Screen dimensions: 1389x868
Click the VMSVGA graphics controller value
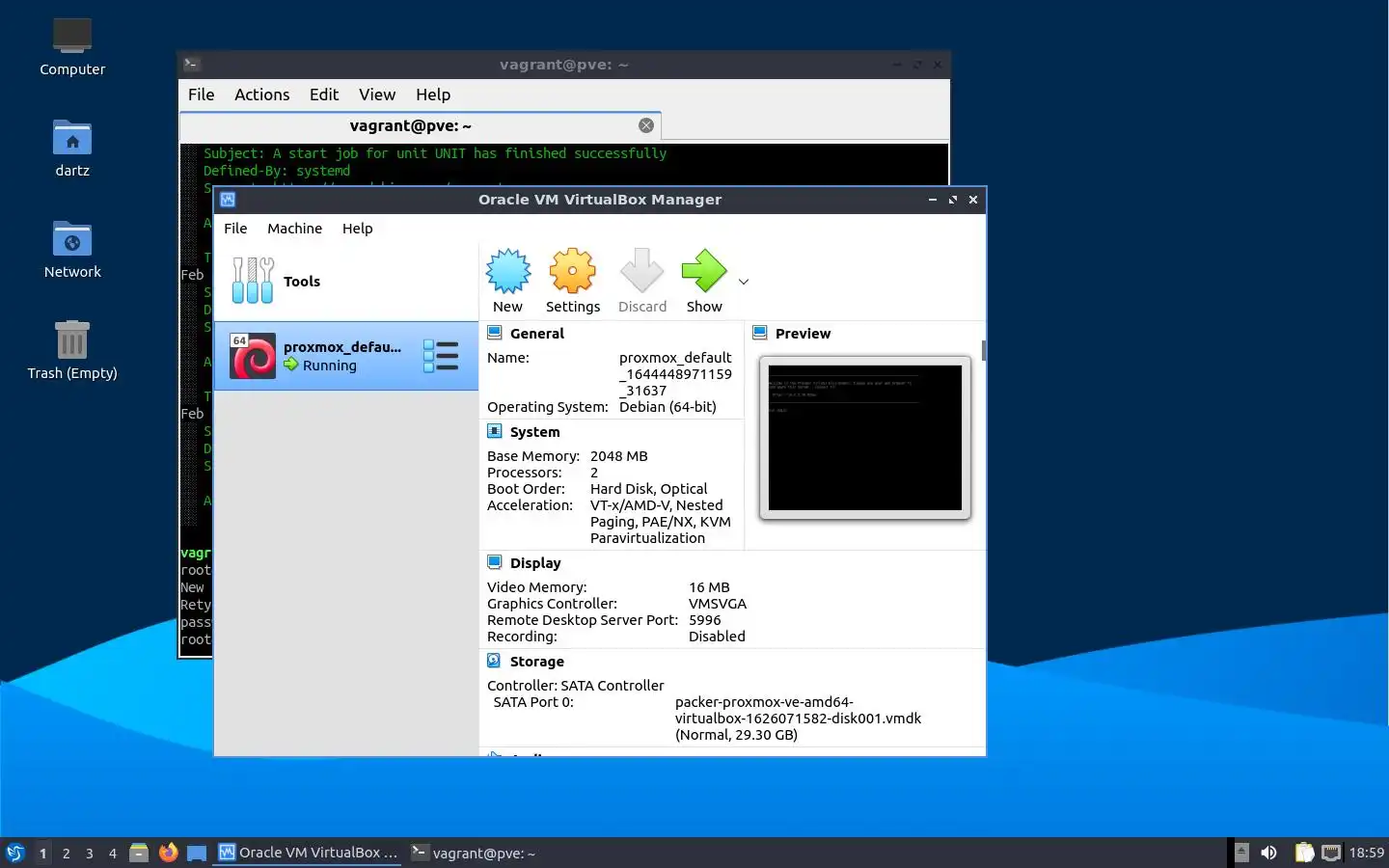[718, 603]
